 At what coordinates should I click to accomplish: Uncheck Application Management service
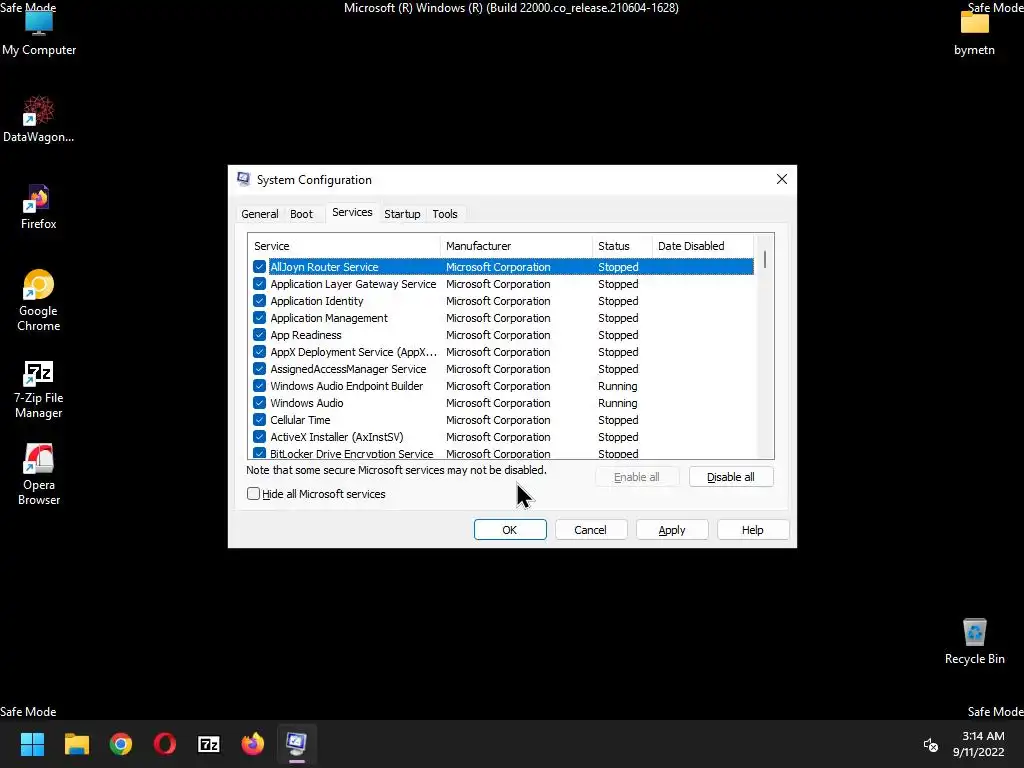point(259,317)
